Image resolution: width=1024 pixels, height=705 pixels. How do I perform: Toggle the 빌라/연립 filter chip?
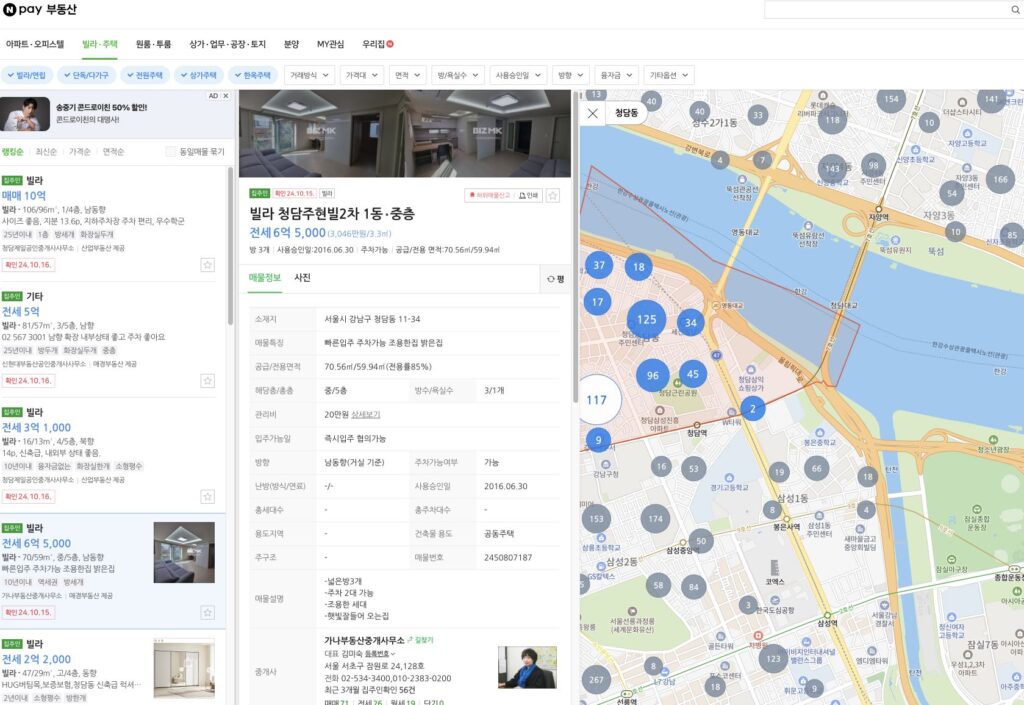(27, 75)
